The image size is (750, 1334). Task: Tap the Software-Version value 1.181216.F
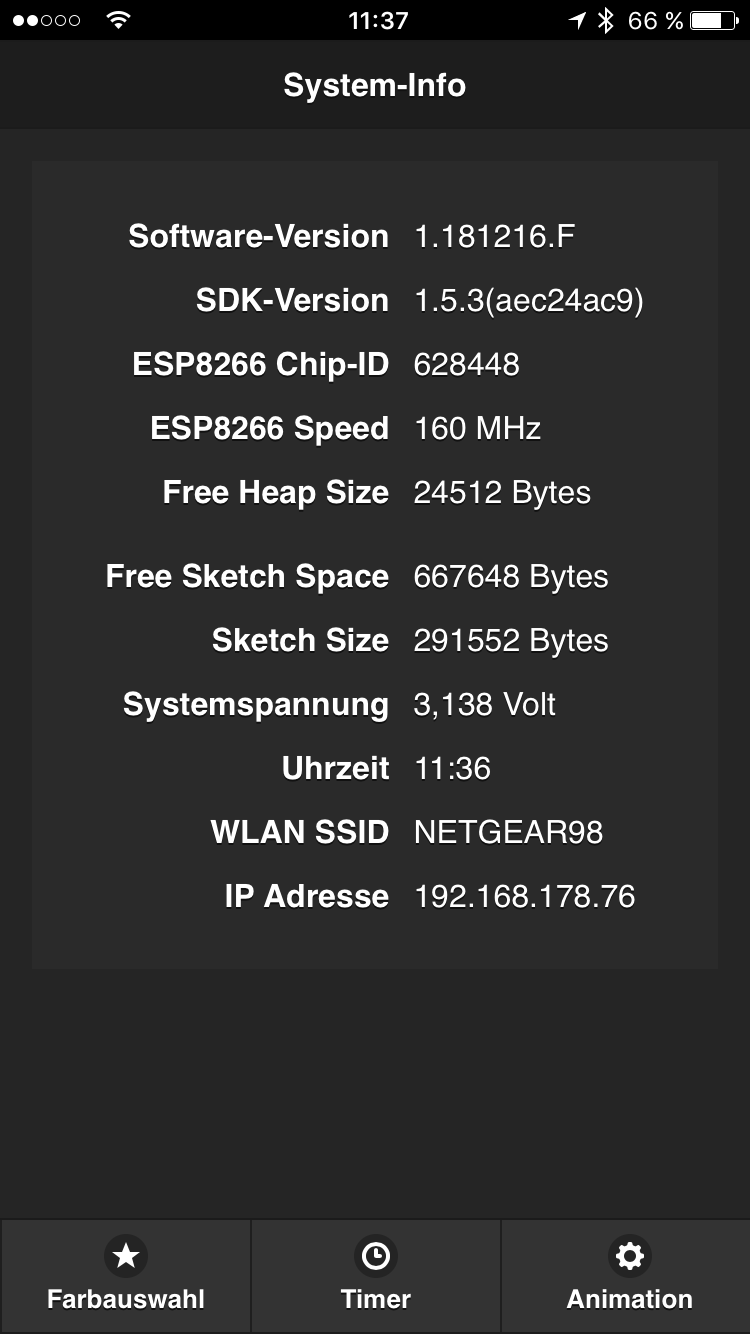click(494, 236)
